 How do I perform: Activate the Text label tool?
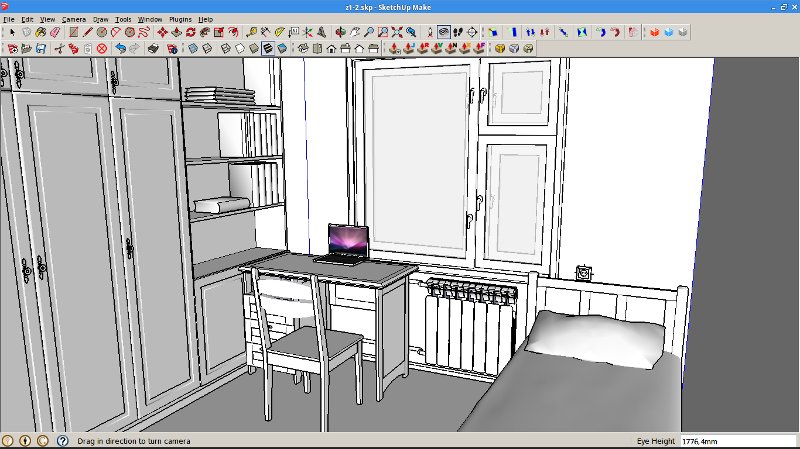click(294, 32)
